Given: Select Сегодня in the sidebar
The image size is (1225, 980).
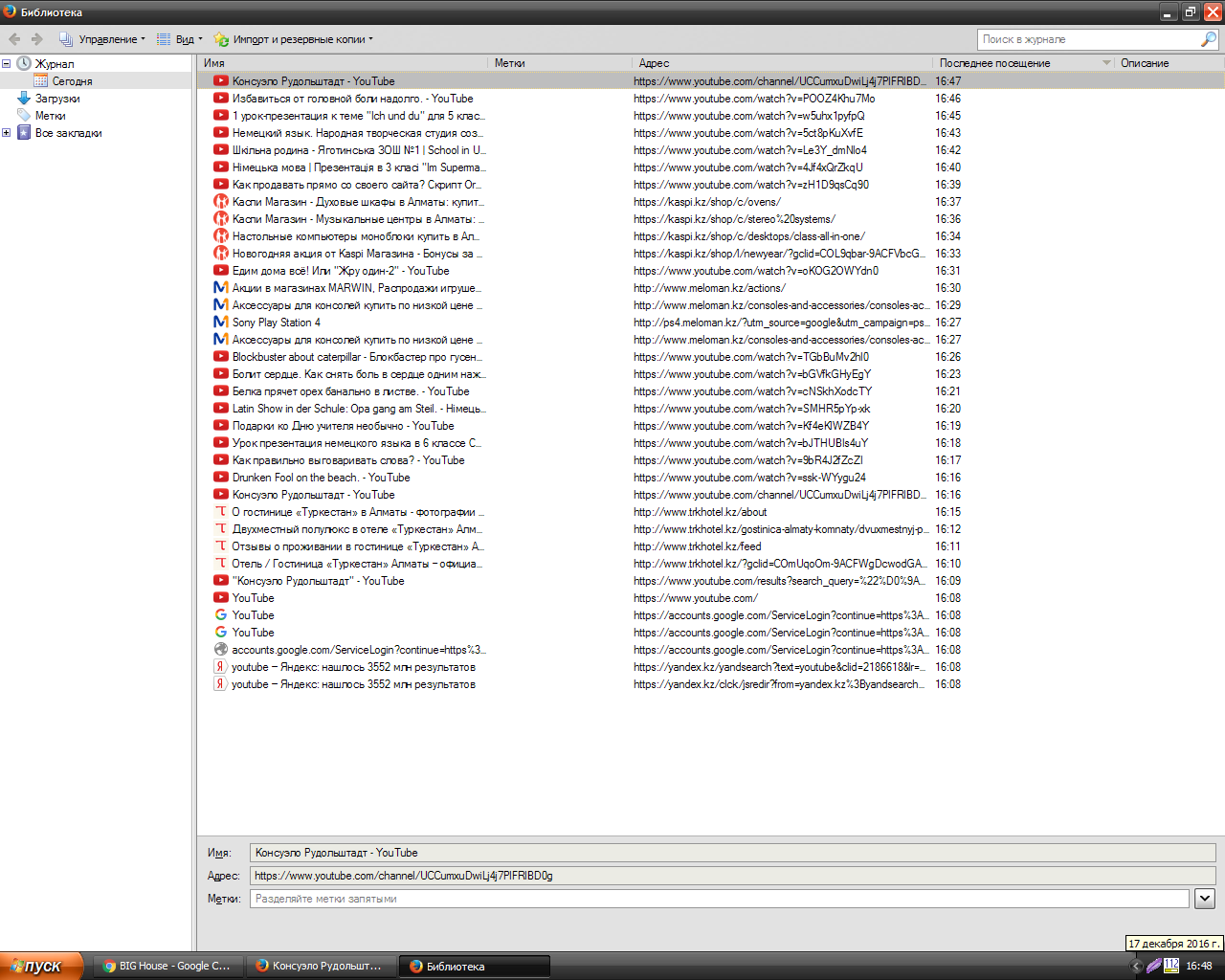Looking at the screenshot, I should pos(72,81).
